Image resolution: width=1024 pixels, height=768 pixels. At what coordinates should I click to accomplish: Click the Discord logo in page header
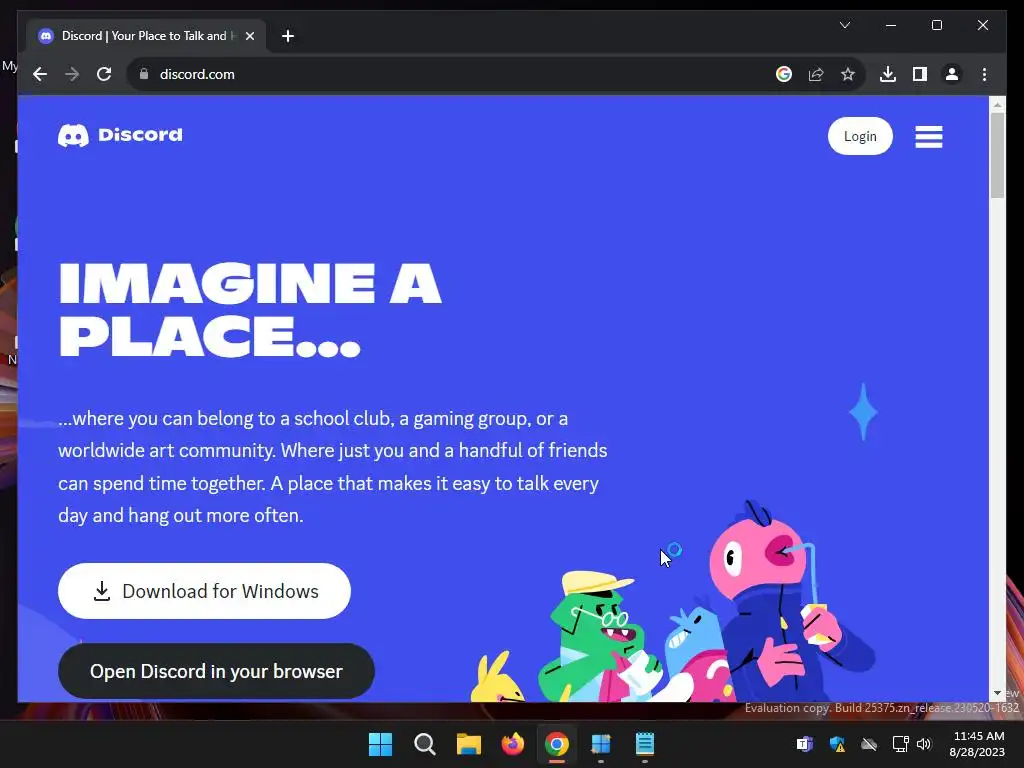(x=120, y=135)
